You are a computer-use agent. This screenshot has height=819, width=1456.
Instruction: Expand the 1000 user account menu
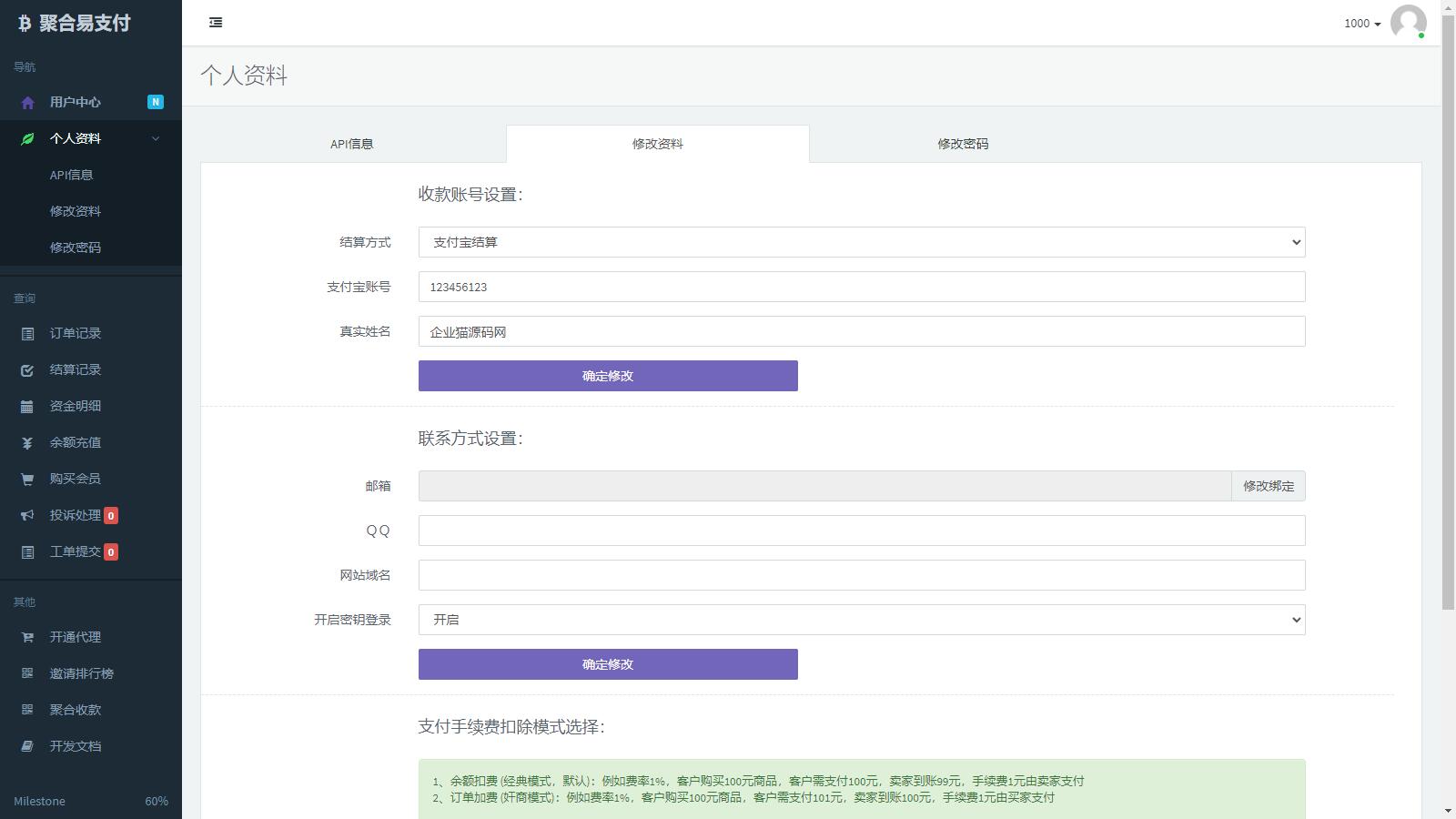(1361, 24)
